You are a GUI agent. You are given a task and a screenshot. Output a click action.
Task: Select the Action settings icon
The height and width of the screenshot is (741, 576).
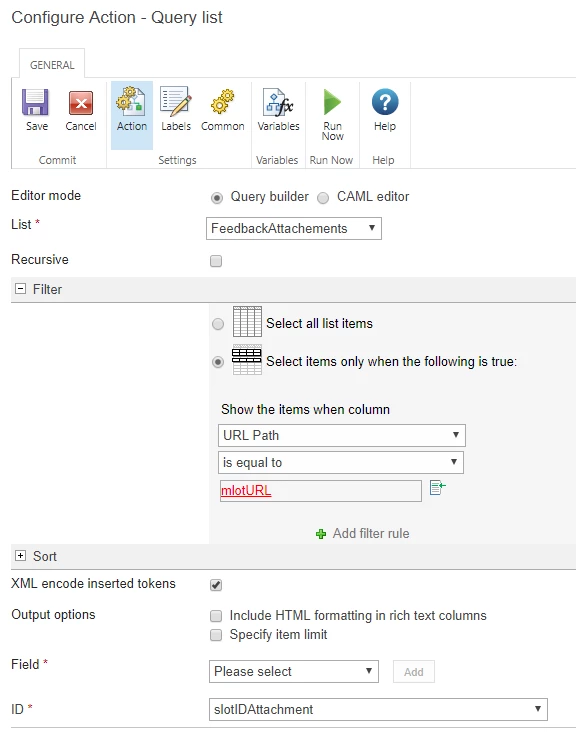click(x=131, y=100)
